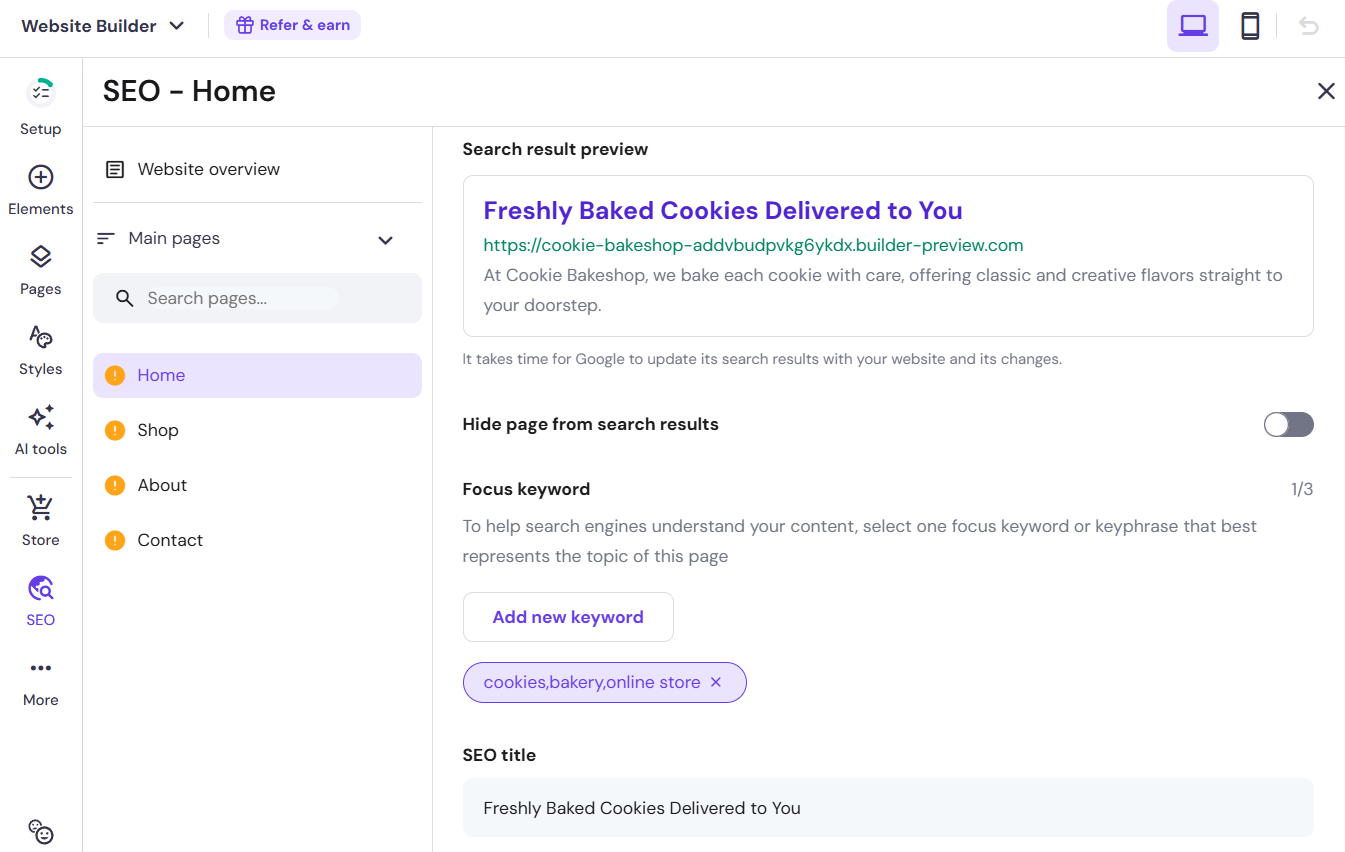Click the Refer & earn button
The image size is (1345, 852).
coord(292,25)
